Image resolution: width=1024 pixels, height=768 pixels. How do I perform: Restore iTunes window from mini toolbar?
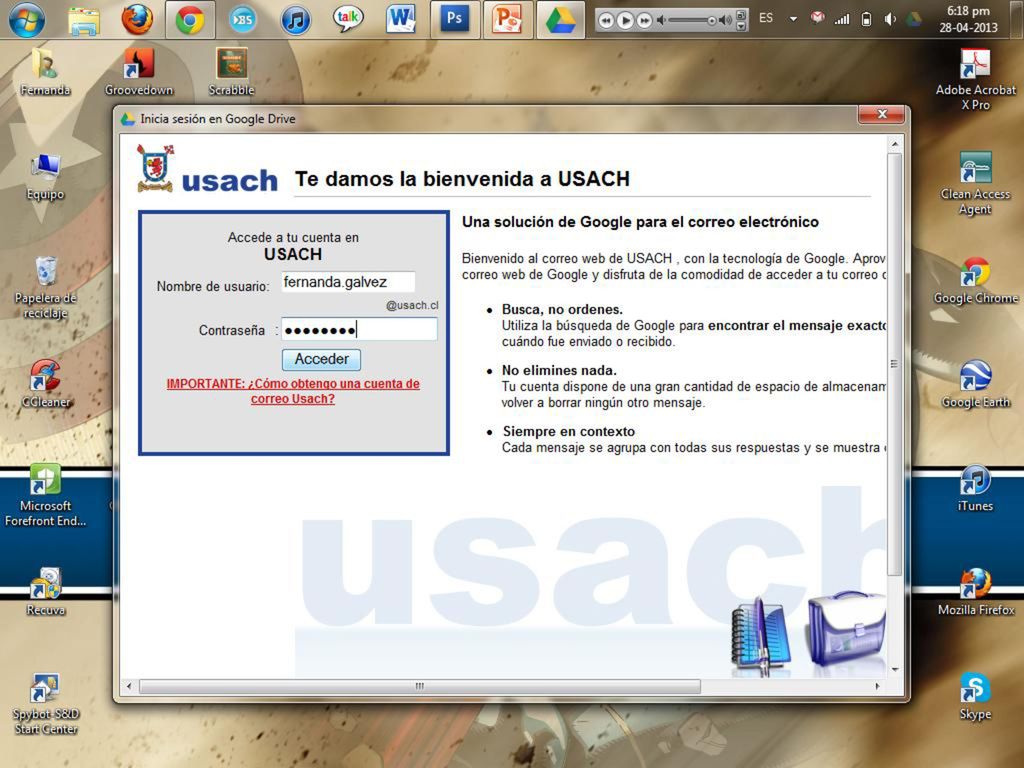[741, 15]
